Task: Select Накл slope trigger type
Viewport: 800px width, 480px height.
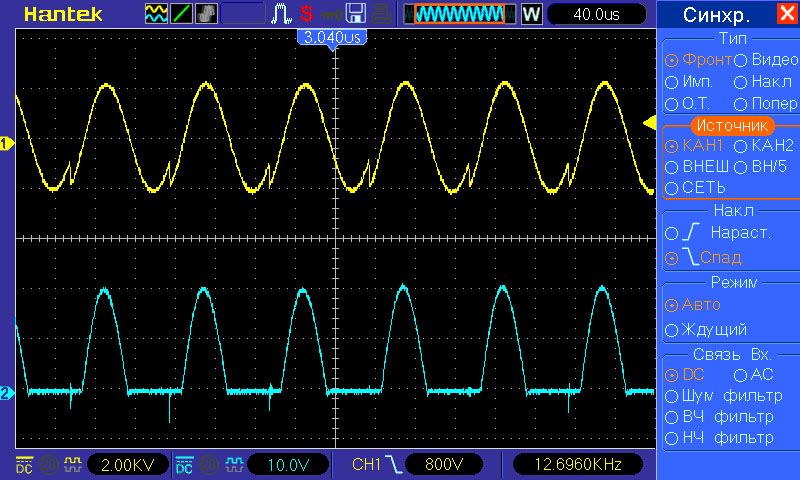Action: pyautogui.click(x=763, y=82)
